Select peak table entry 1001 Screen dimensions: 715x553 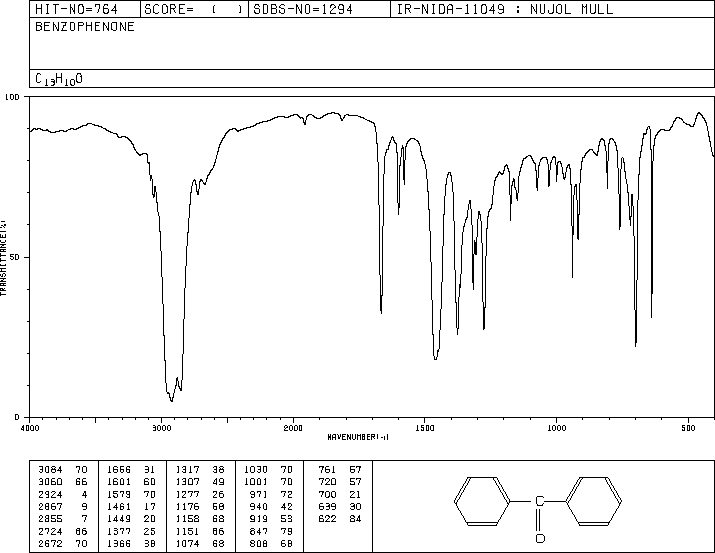point(256,482)
